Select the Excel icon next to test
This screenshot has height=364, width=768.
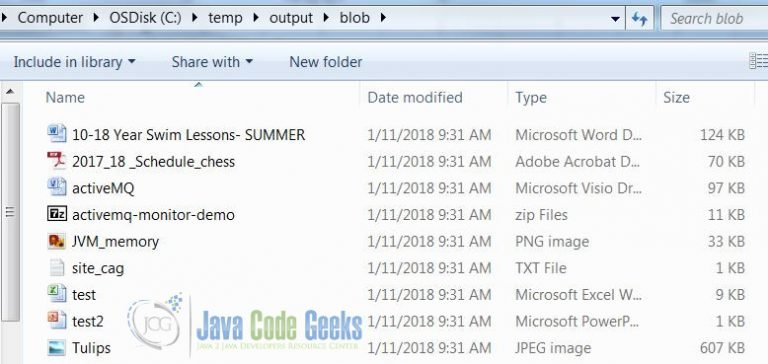point(57,294)
